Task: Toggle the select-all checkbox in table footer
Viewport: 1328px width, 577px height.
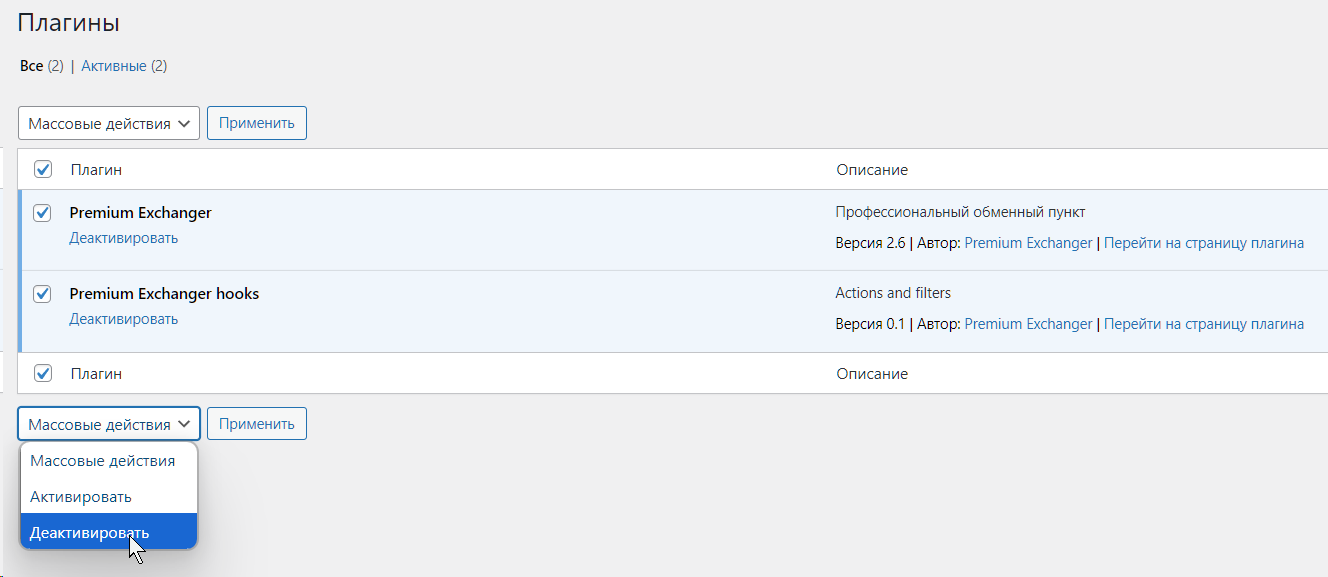Action: (x=43, y=374)
